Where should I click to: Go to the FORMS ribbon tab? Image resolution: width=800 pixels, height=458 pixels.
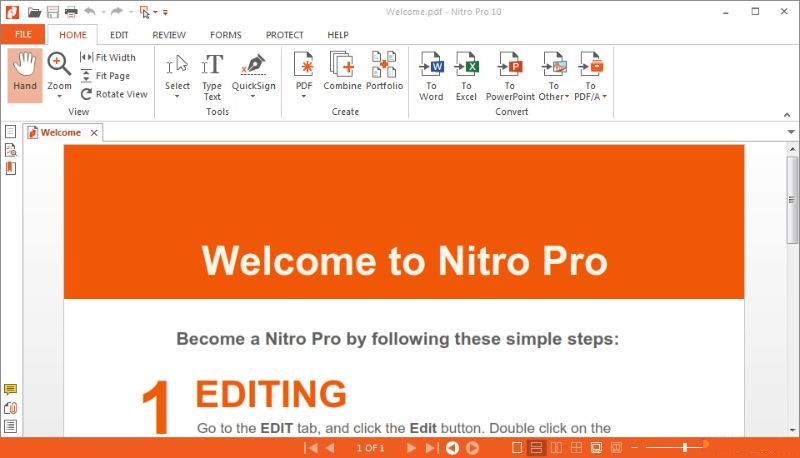[x=226, y=35]
